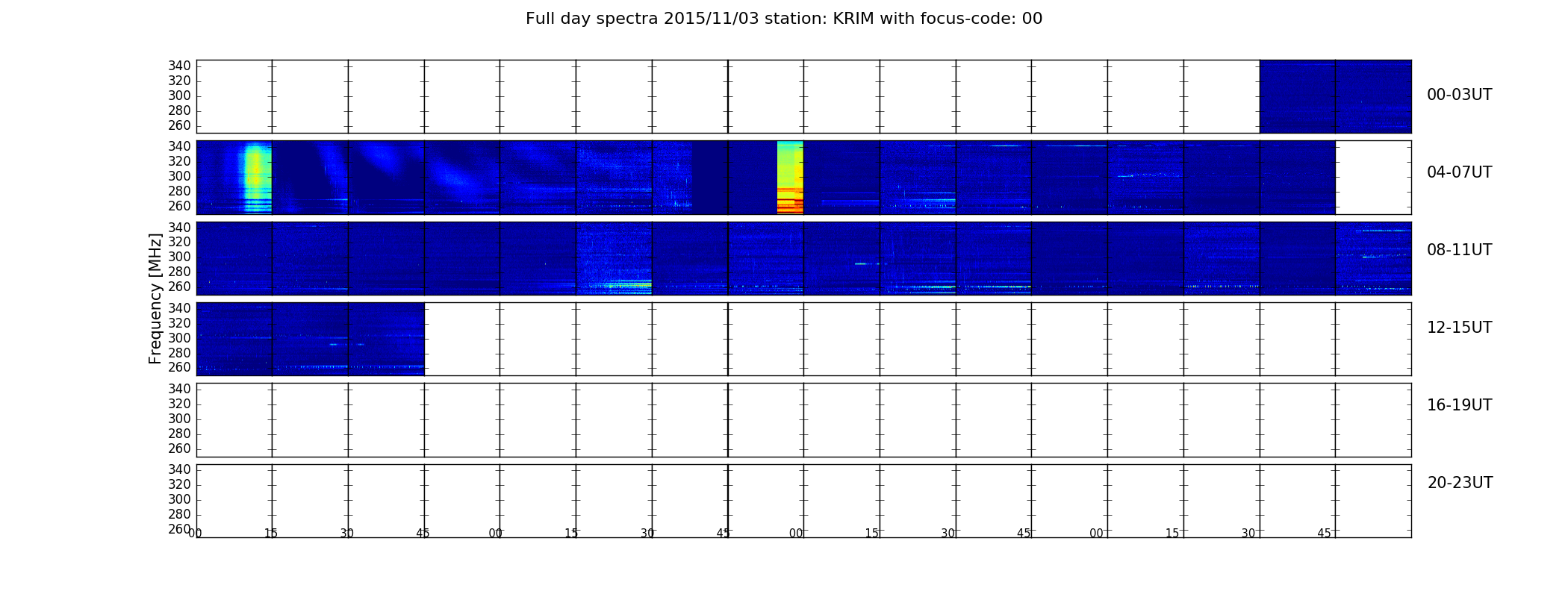Viewport: 1568px width, 597px height.
Task: Select the '08-11UT' row label
Action: (1459, 250)
